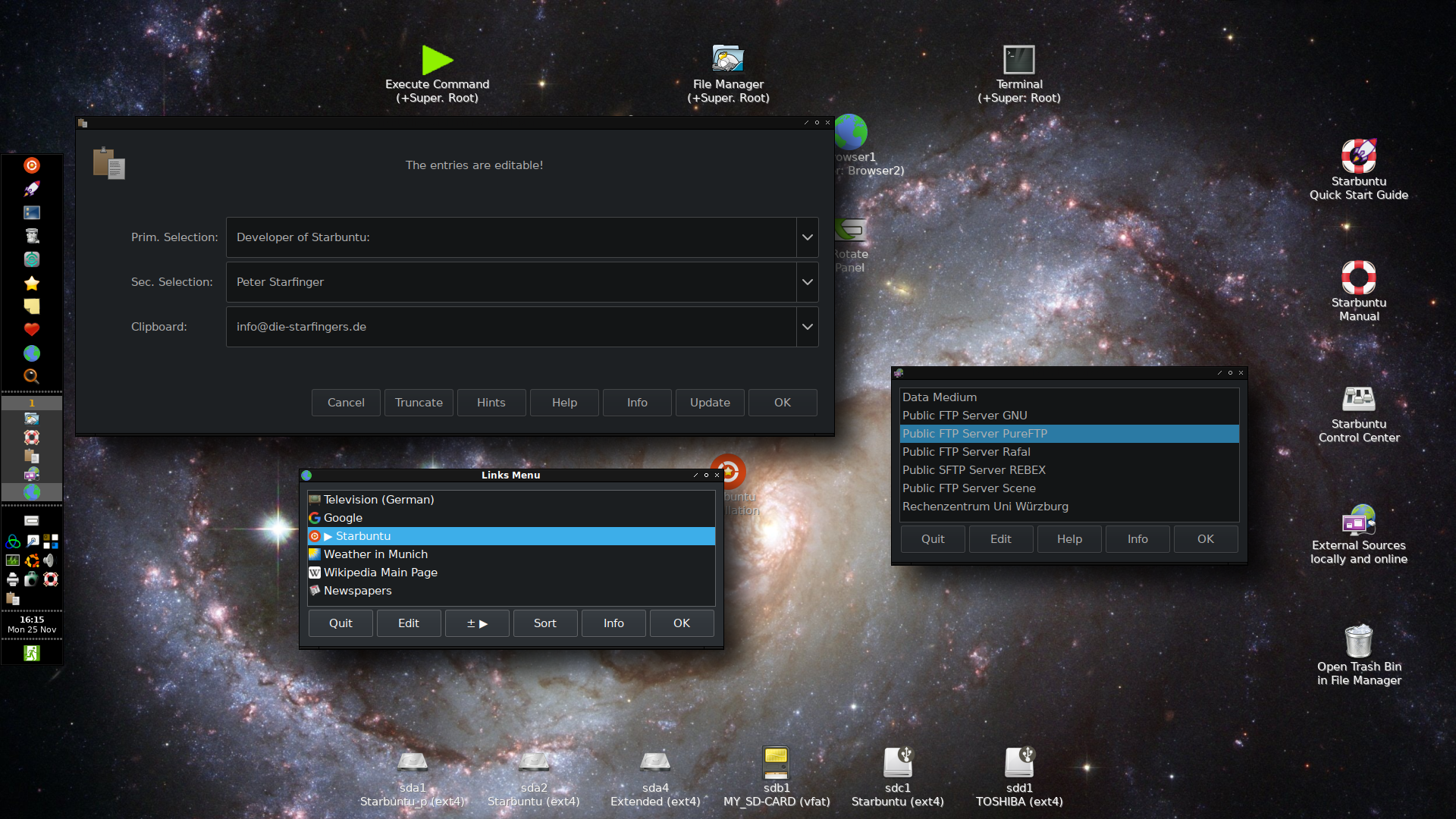
Task: Click Sort button in Links Menu
Action: (x=545, y=623)
